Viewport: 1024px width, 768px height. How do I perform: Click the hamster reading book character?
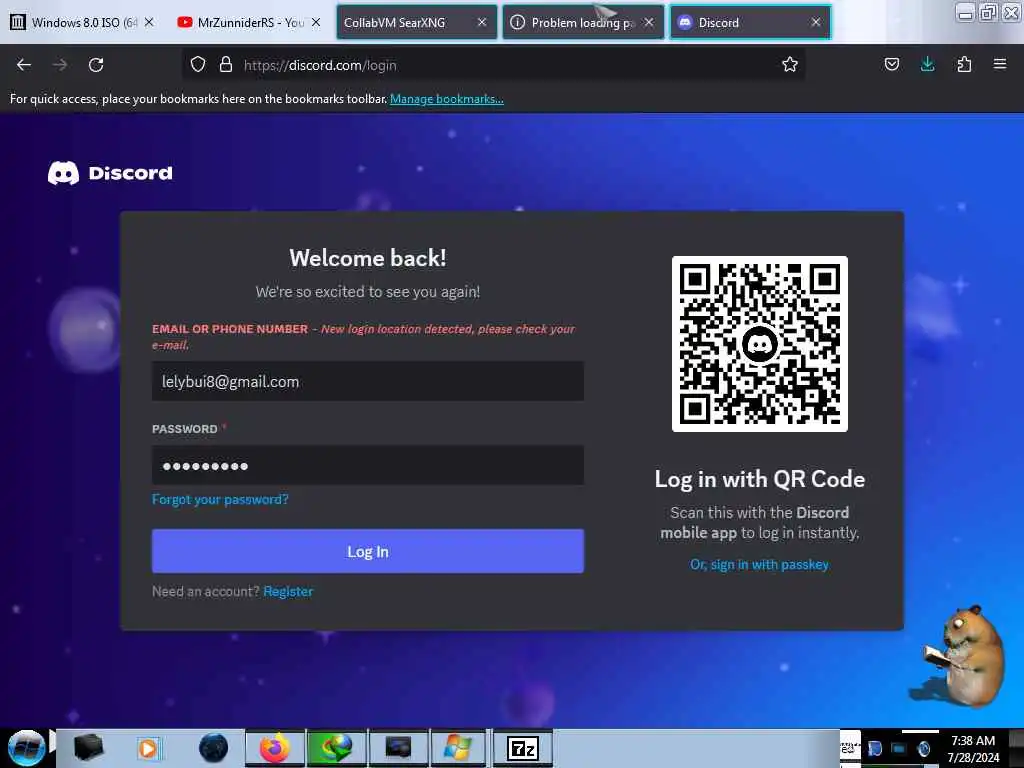(963, 656)
